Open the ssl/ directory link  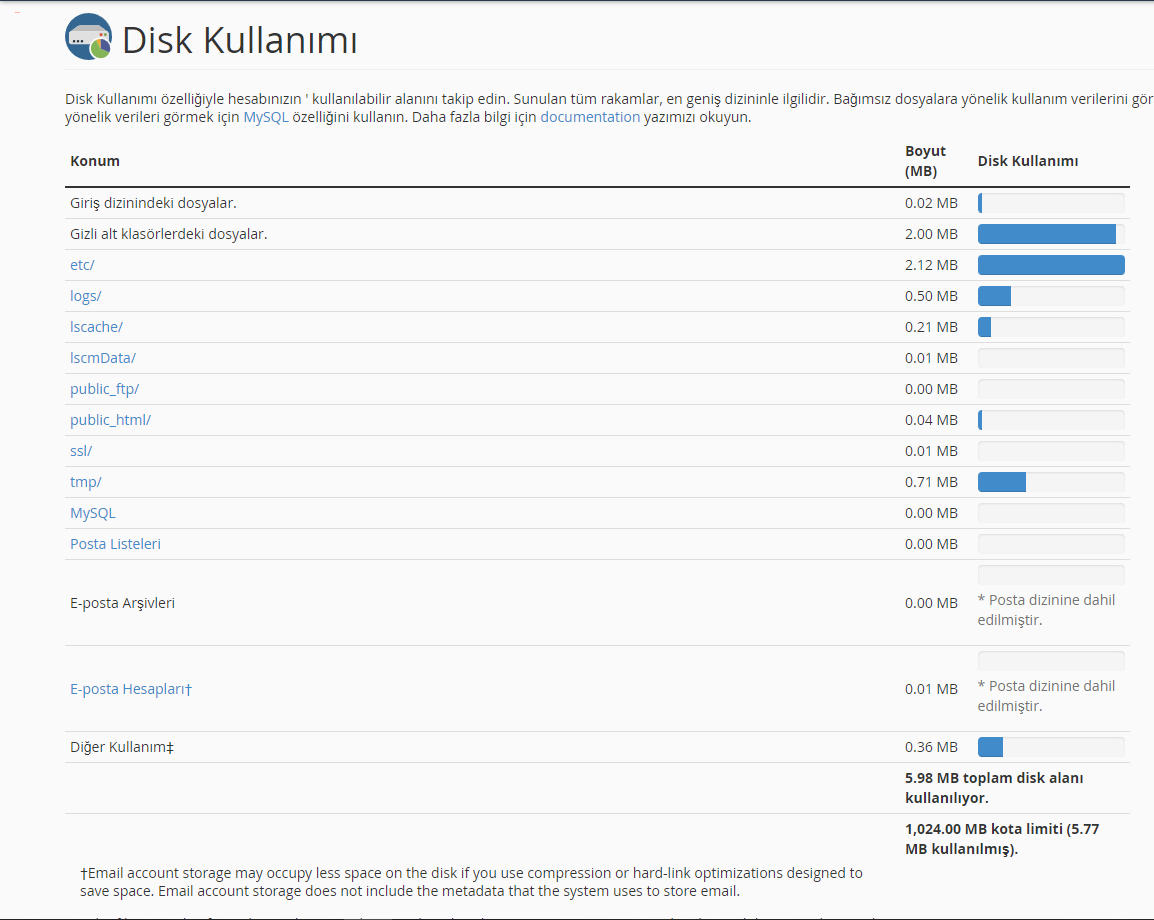tap(81, 450)
